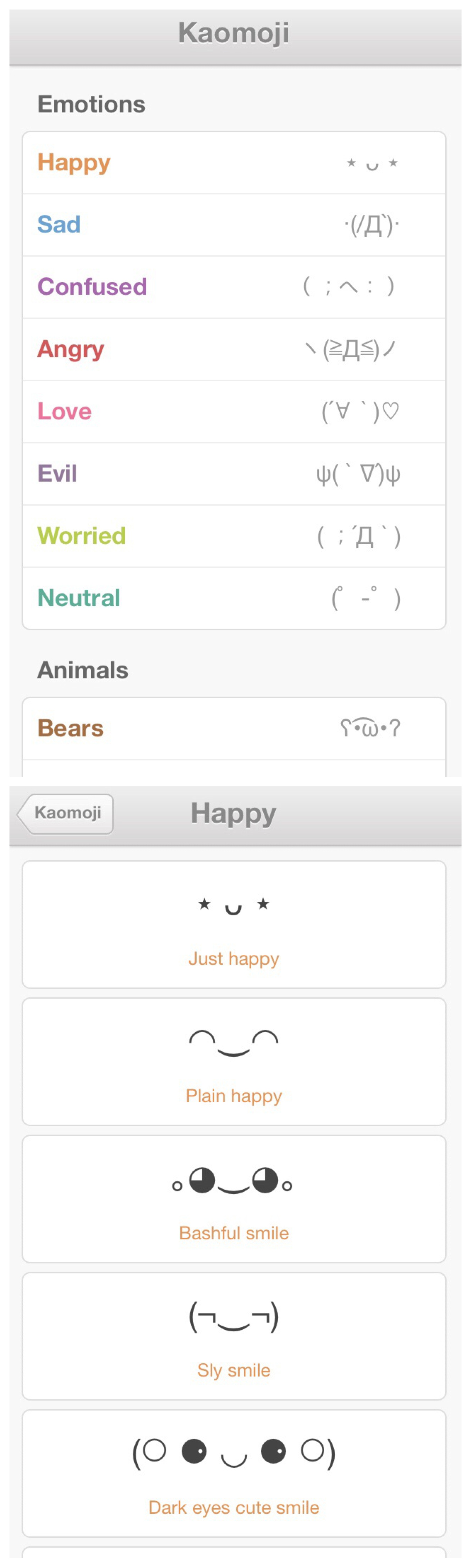
Task: Choose the Sly smile kaomoji face
Action: [234, 1317]
